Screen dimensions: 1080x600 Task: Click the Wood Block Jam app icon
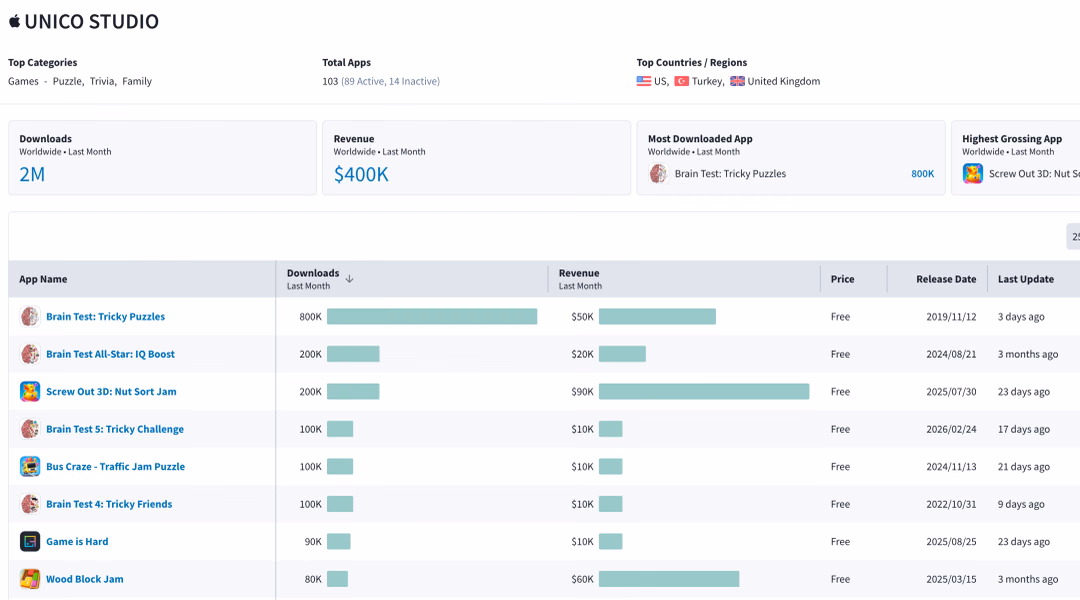pos(30,579)
